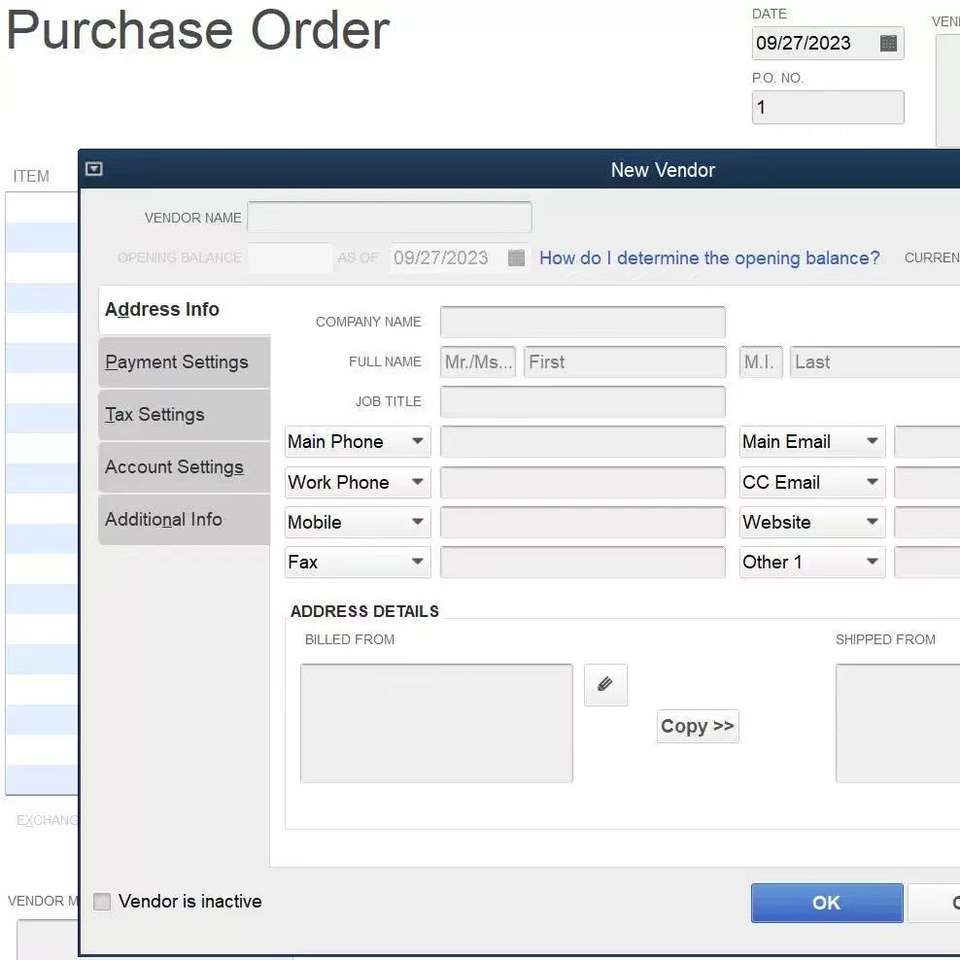Open the Purchase Order date calendar picker
The width and height of the screenshot is (960, 960).
888,43
